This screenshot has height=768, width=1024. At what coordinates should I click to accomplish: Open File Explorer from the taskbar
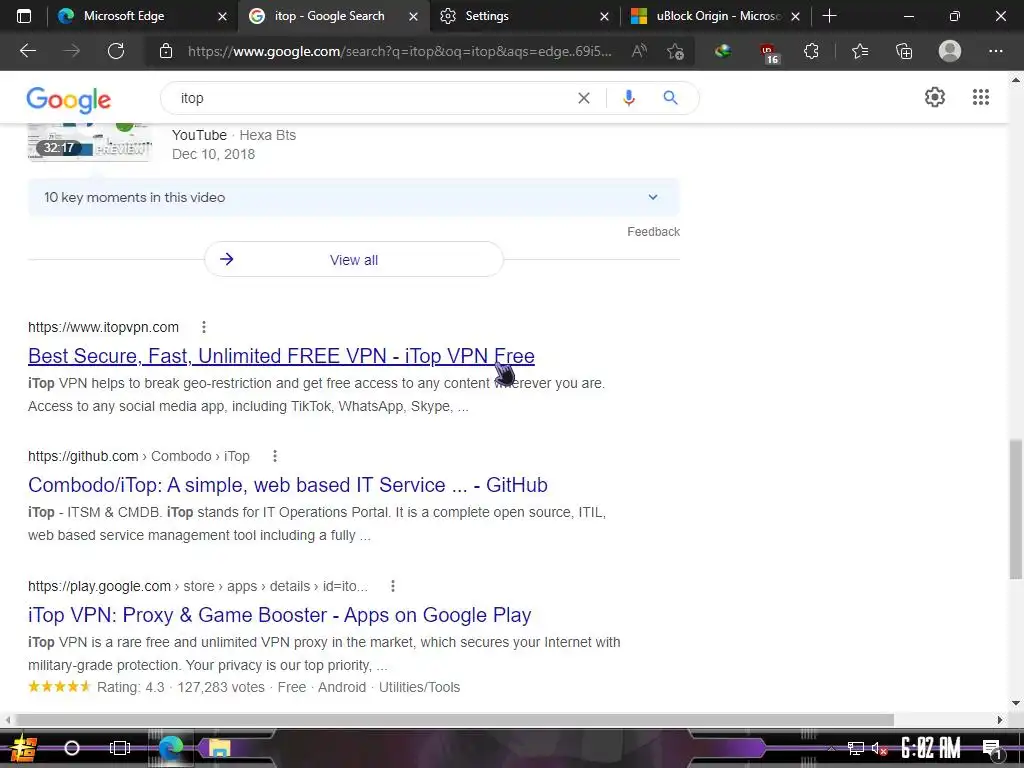pos(219,748)
